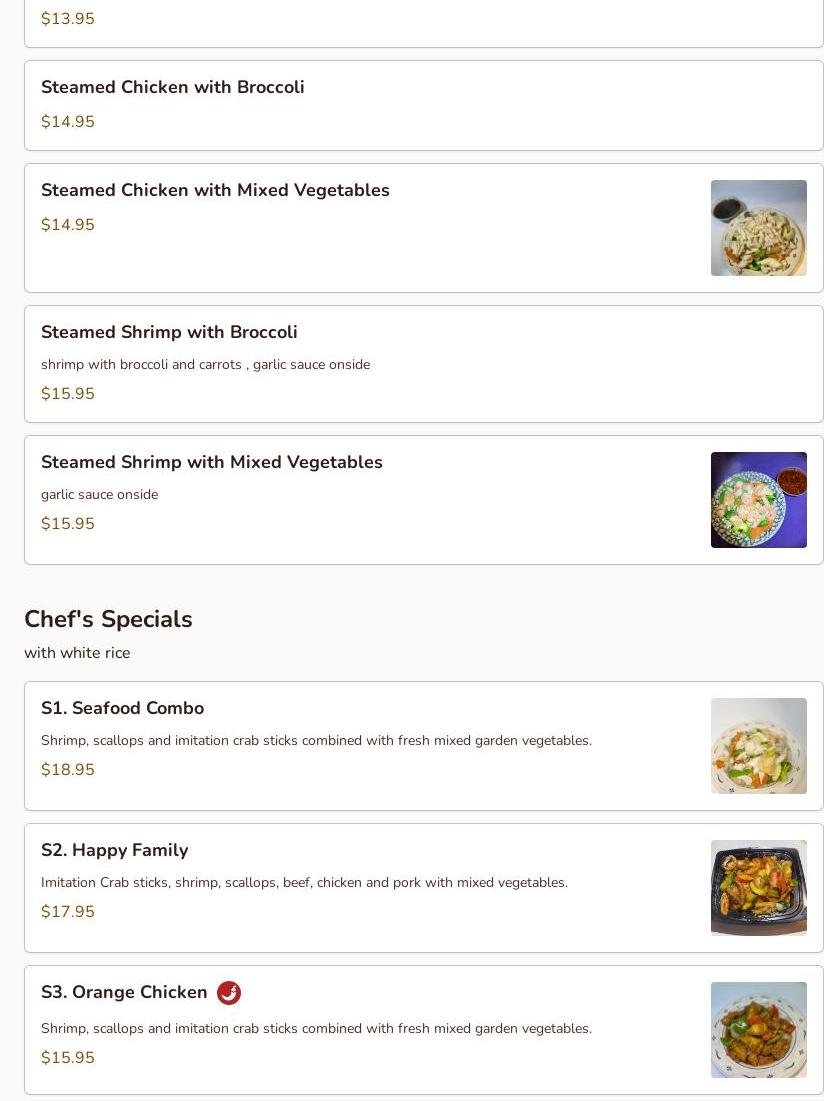
Task: View the S3. Orange Chicken dish photo
Action: [x=759, y=1030]
